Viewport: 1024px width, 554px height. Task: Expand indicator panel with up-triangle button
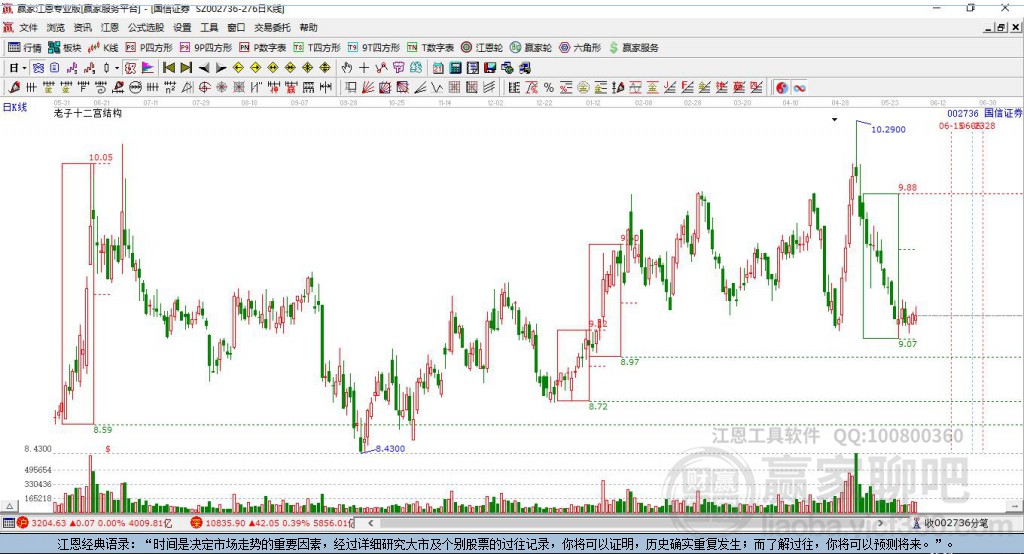point(9,506)
